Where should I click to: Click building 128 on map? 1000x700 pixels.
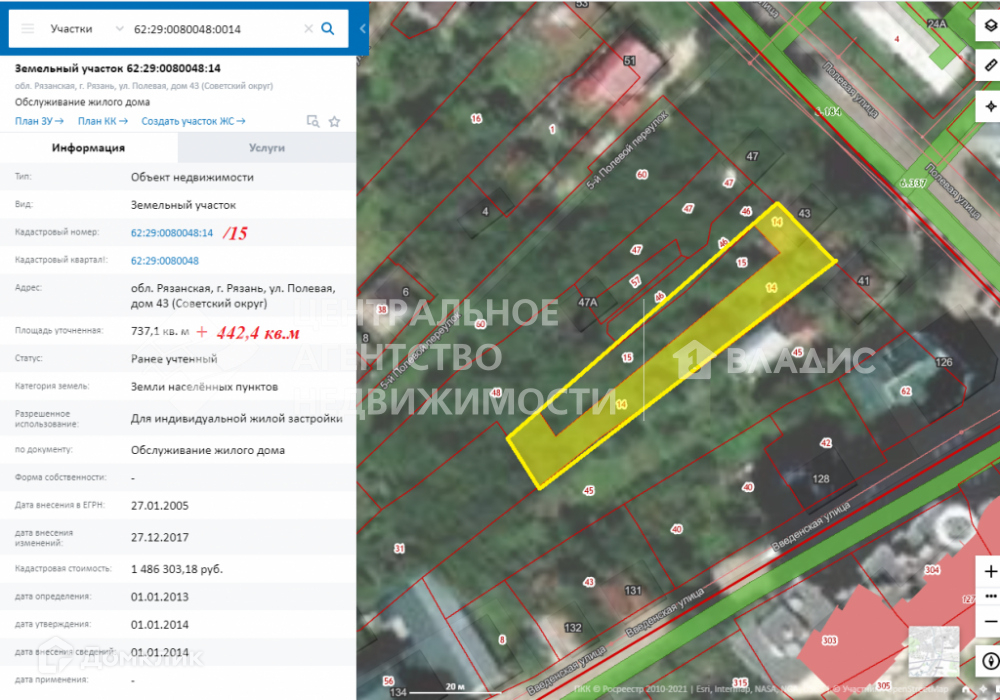[x=821, y=478]
